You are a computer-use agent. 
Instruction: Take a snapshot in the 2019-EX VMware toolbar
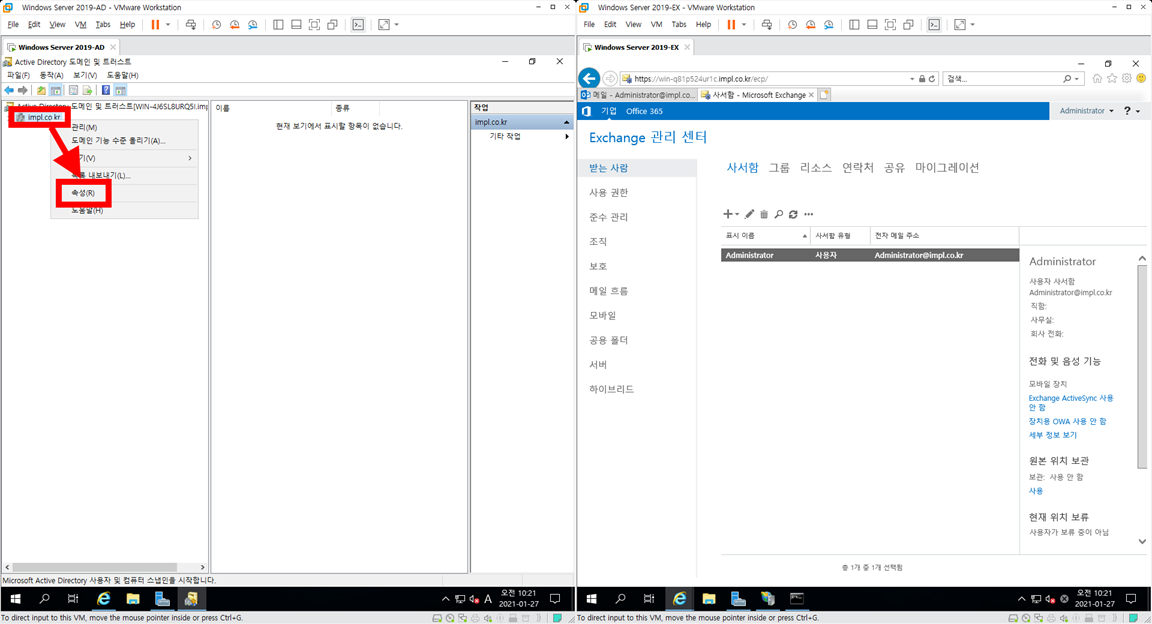[792, 24]
